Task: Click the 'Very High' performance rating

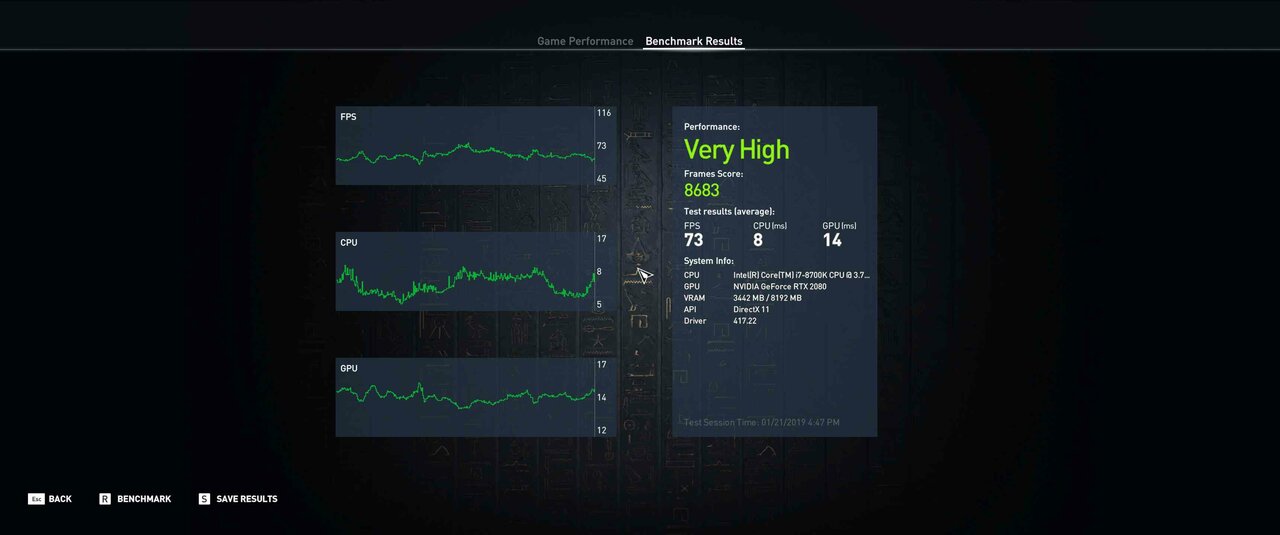Action: coord(737,150)
